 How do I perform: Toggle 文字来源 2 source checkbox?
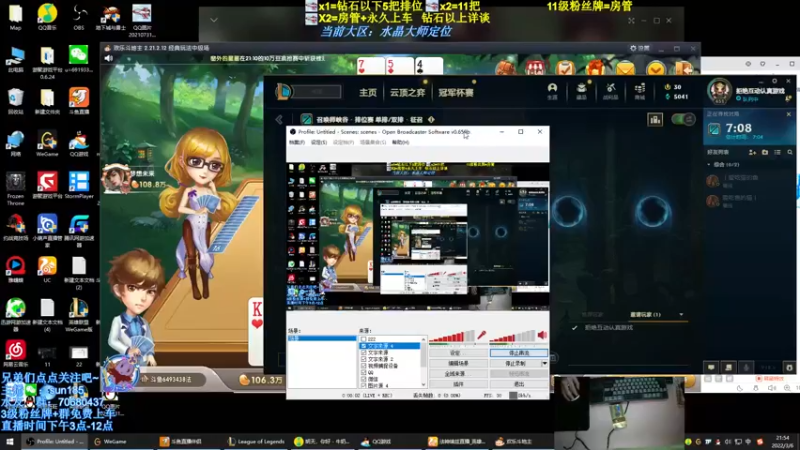[x=363, y=359]
